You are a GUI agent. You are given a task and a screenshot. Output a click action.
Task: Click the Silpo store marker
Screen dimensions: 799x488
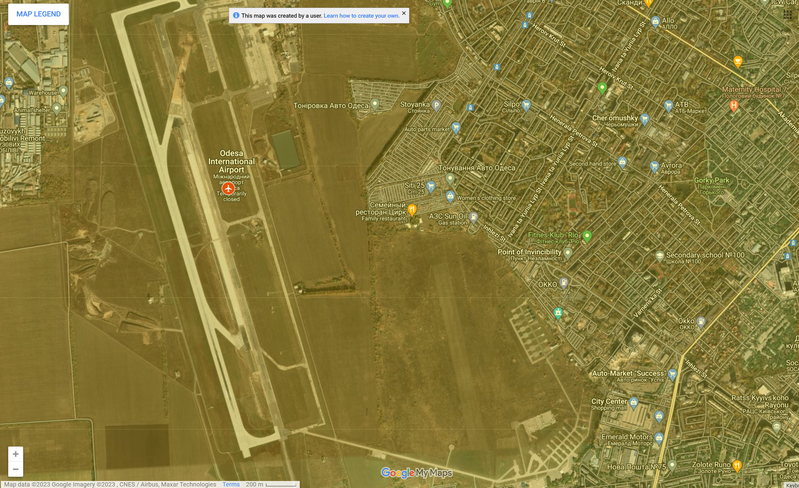point(526,105)
